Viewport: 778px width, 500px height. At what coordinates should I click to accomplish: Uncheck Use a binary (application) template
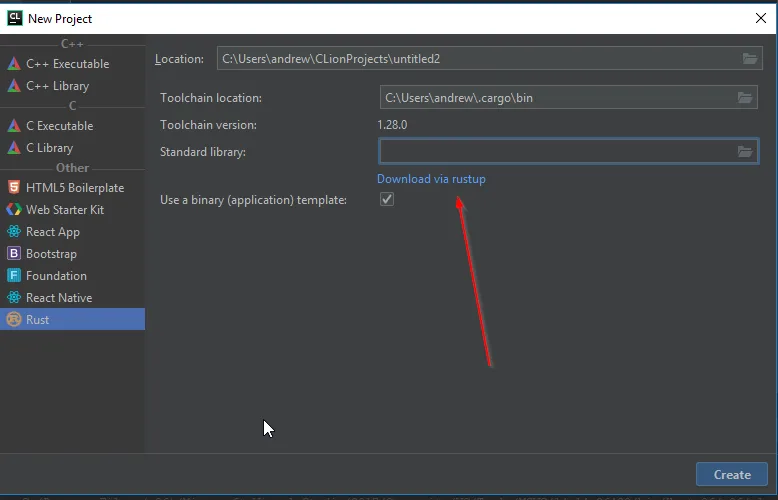click(387, 199)
